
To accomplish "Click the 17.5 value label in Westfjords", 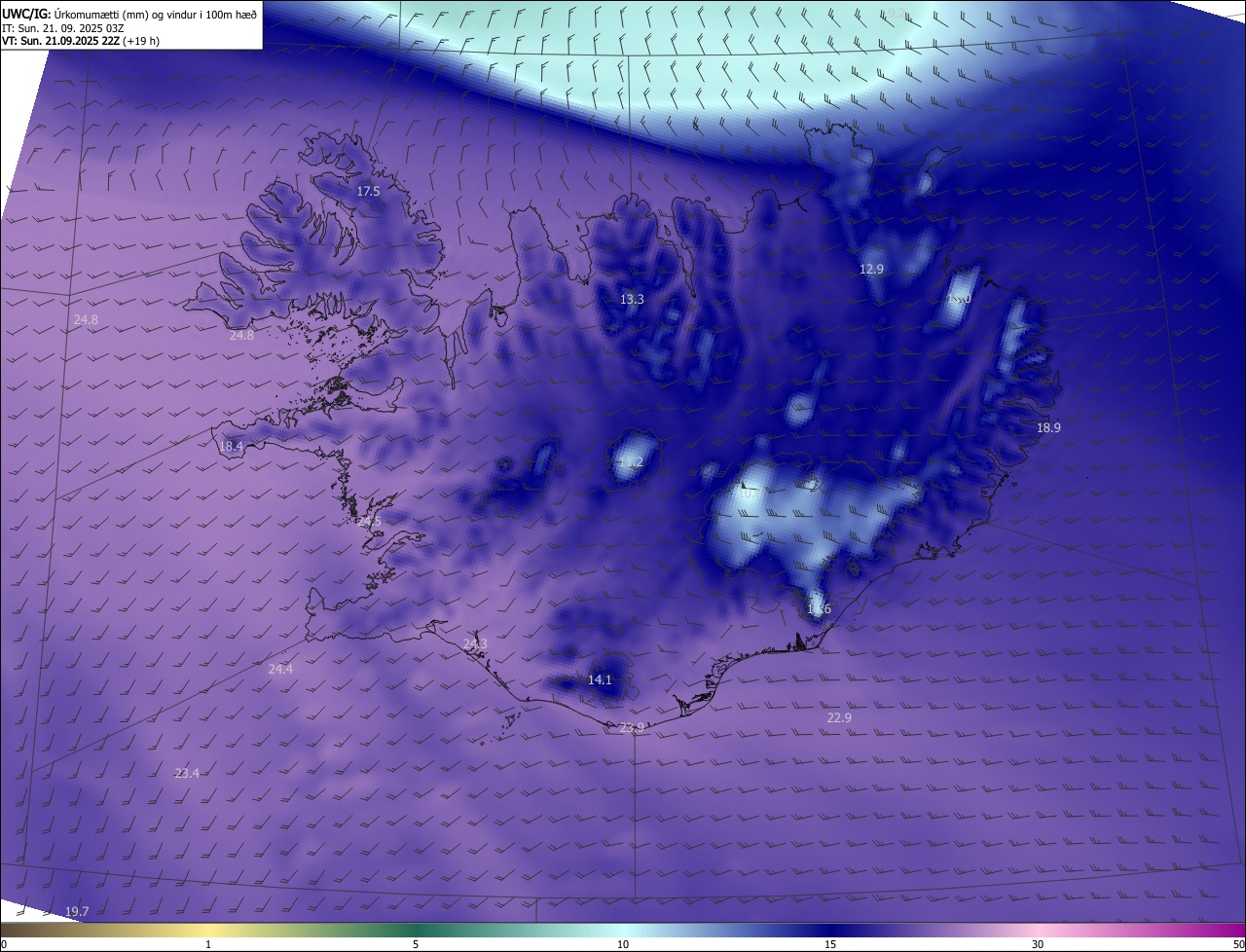I will [368, 192].
